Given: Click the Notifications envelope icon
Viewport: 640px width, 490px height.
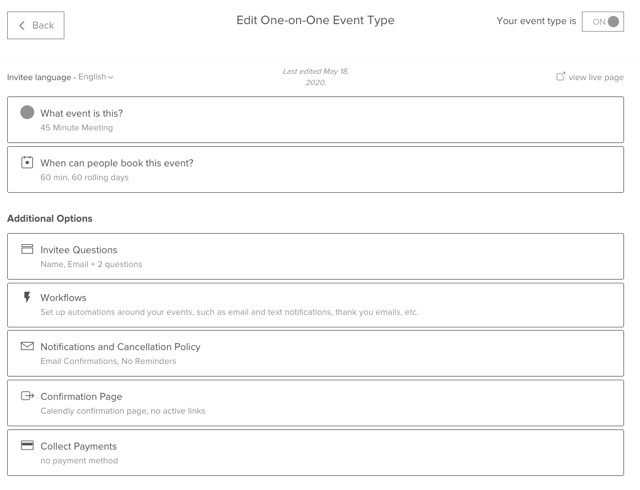Looking at the screenshot, I should pyautogui.click(x=27, y=346).
